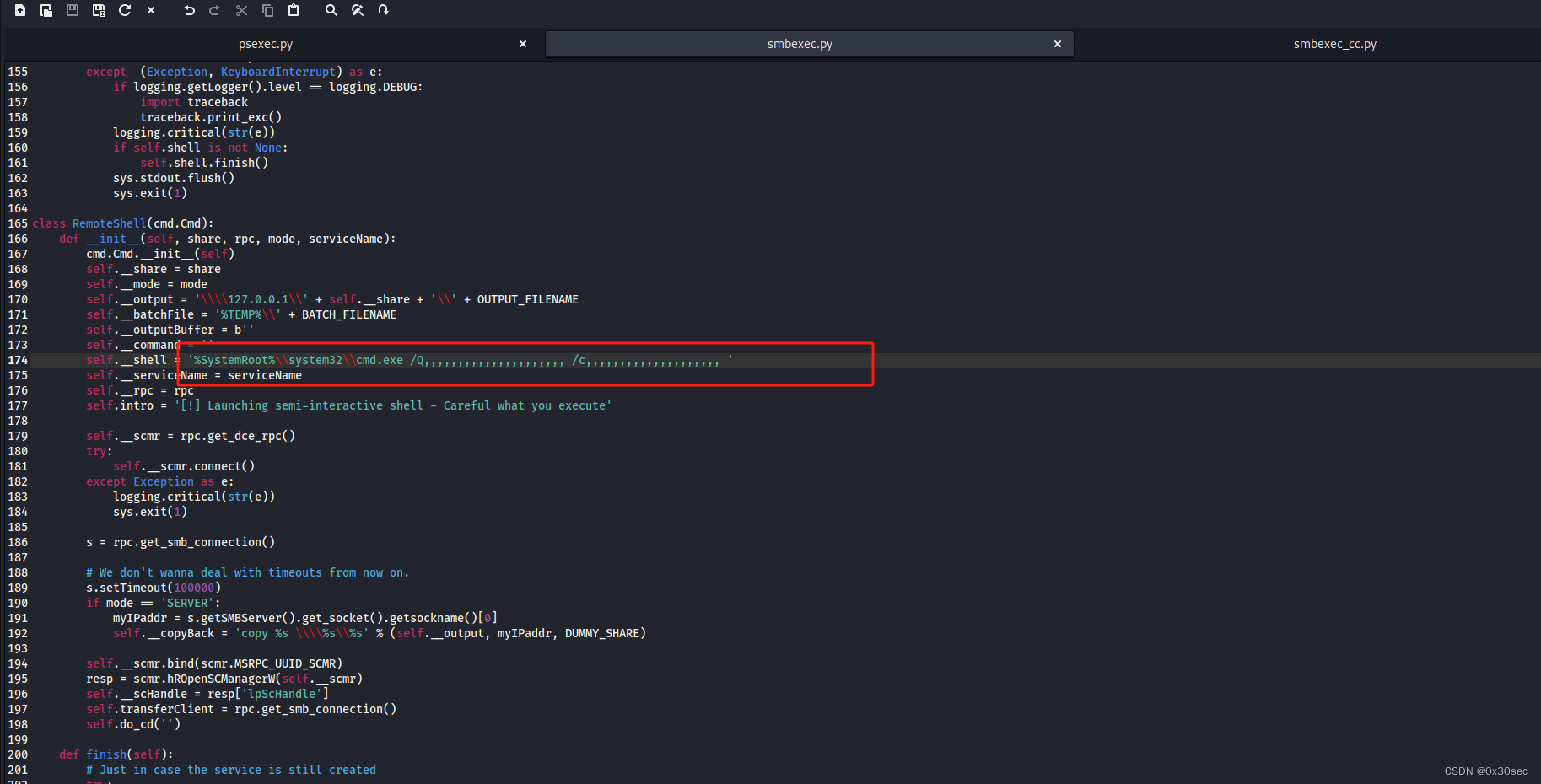Save the current file via floppy icon
Viewport: 1541px width, 784px height.
click(73, 10)
